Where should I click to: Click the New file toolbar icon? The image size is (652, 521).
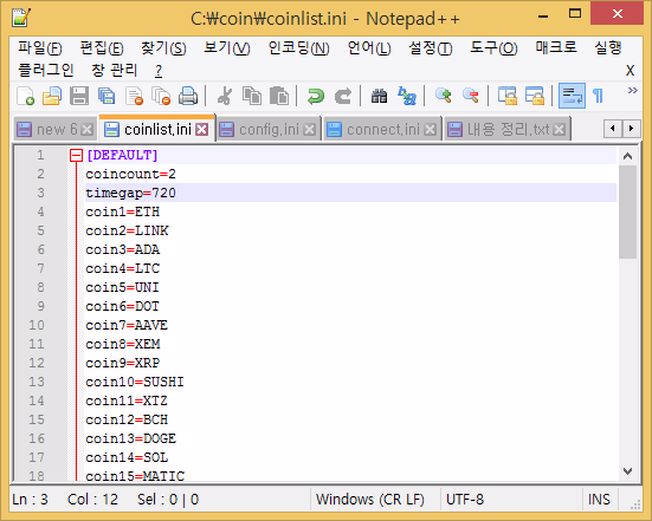pyautogui.click(x=25, y=96)
